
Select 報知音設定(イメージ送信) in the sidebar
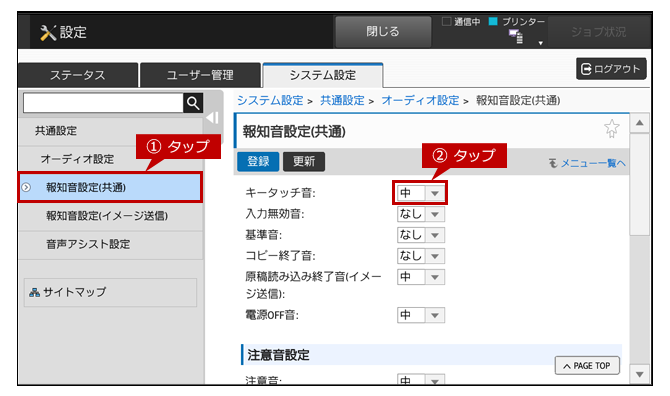click(x=110, y=216)
